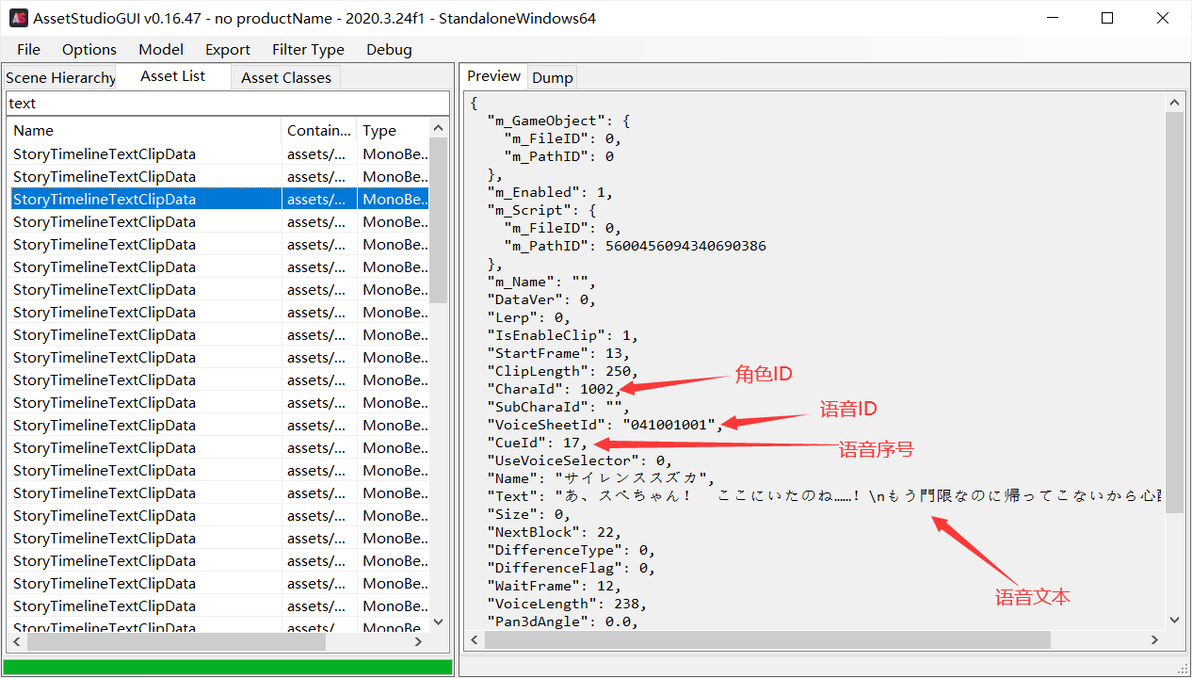Click the asset list horizontal scroll left arrow
This screenshot has height=678, width=1192.
17,642
